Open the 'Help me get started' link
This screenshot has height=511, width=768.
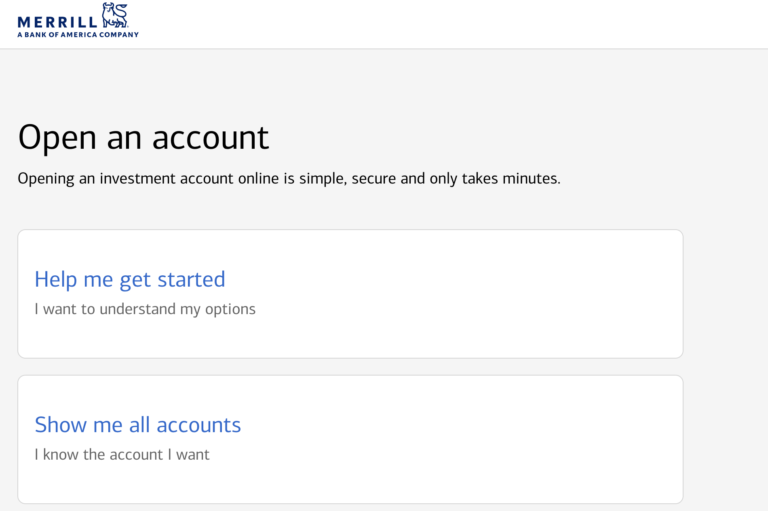coord(130,279)
